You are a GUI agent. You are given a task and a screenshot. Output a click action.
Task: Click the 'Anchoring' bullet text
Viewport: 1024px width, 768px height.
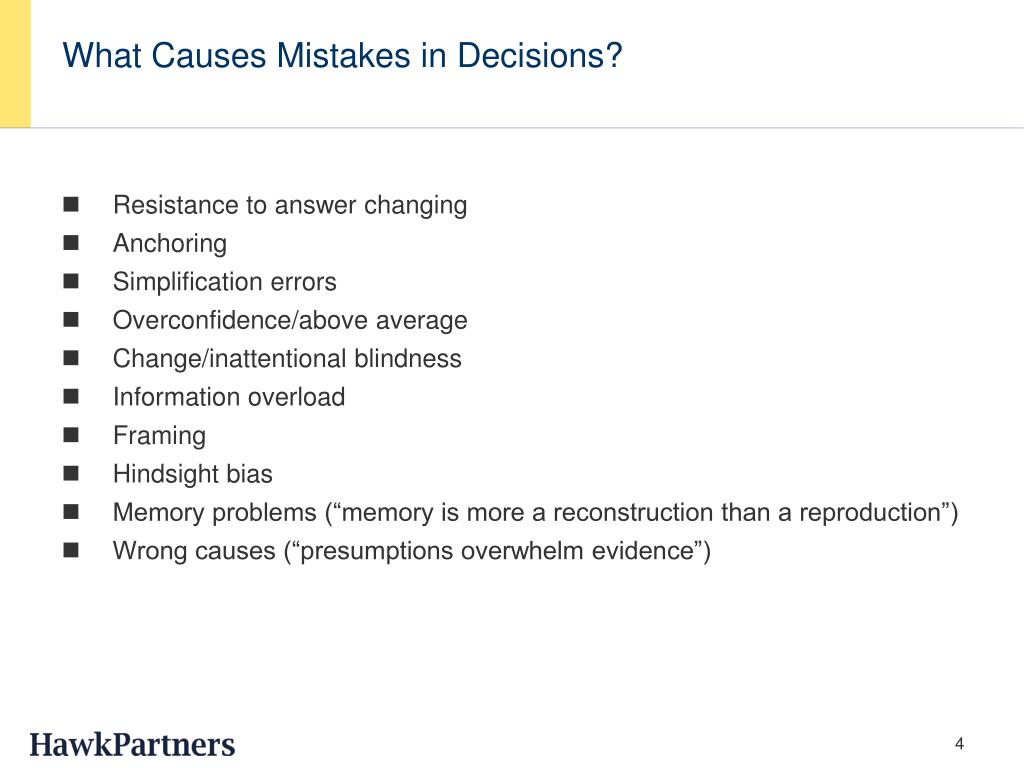tap(170, 244)
